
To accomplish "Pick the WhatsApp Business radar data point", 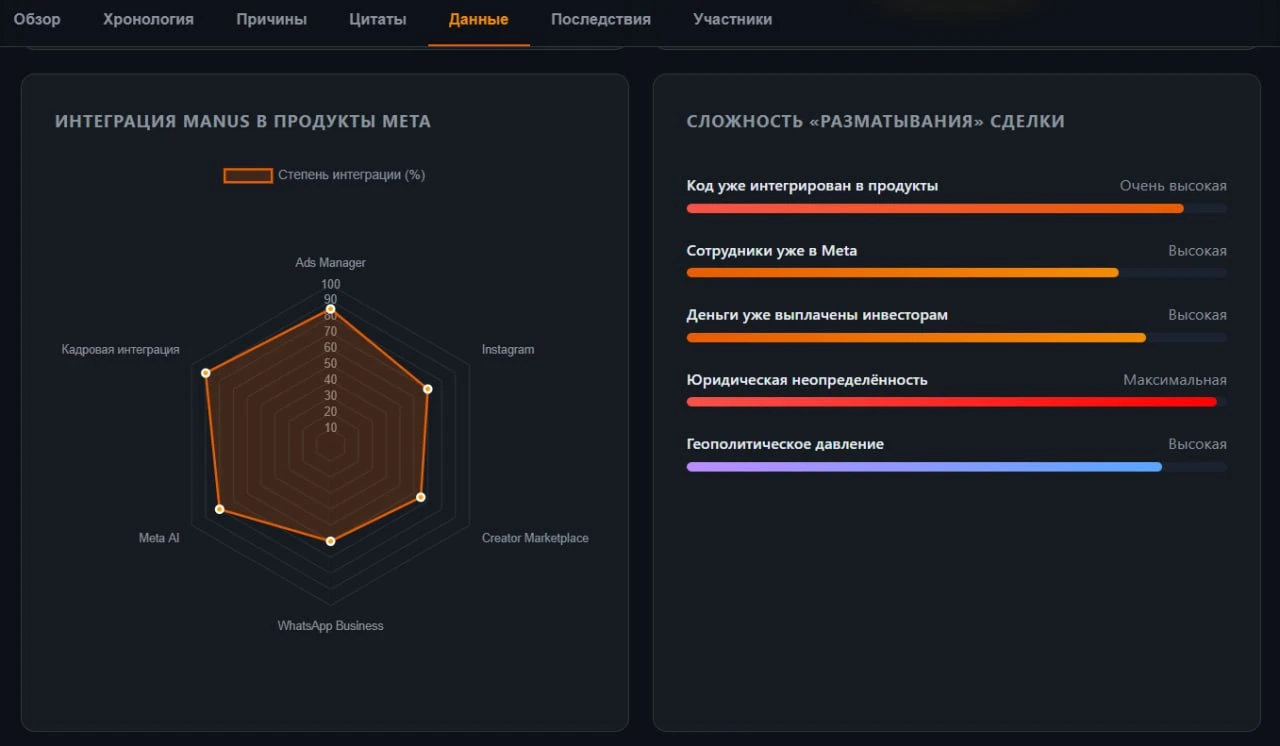I will (x=331, y=541).
